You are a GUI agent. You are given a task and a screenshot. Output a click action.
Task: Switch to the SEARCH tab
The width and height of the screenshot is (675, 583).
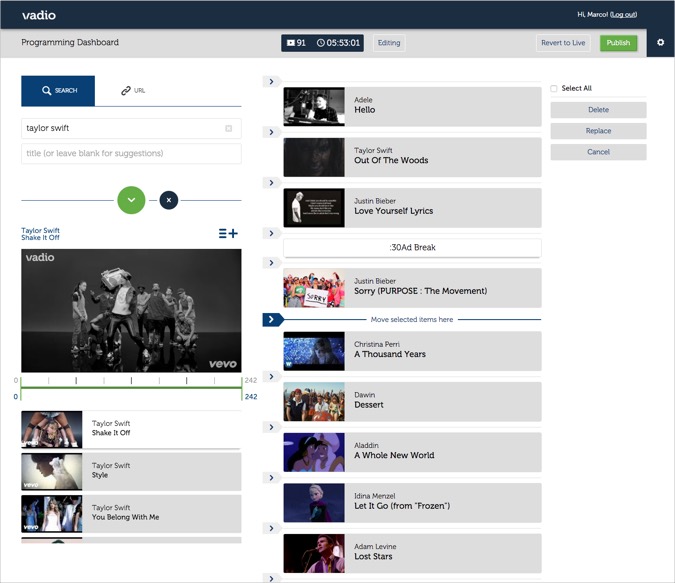(58, 91)
